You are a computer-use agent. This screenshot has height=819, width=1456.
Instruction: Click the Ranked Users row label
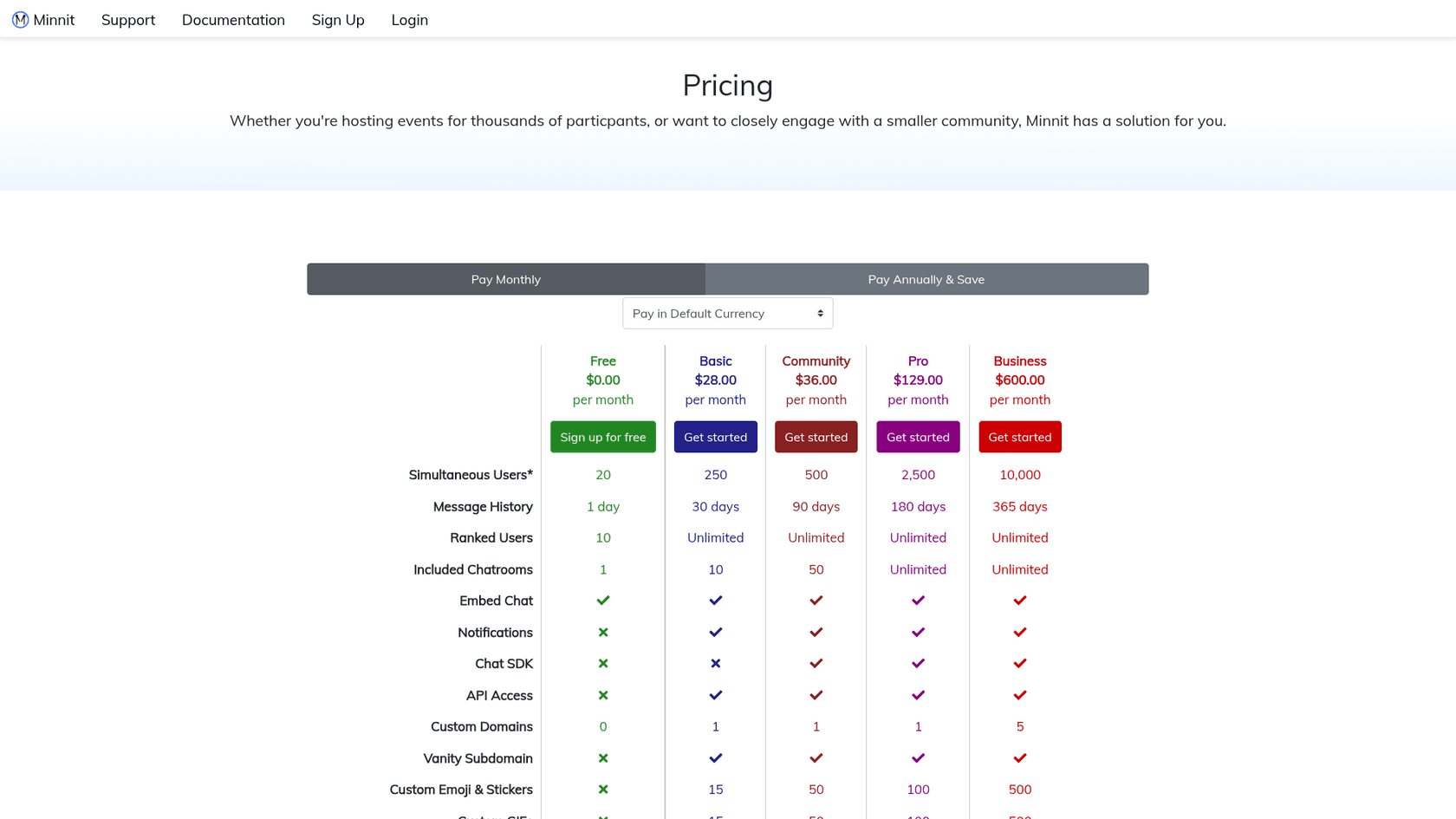491,538
